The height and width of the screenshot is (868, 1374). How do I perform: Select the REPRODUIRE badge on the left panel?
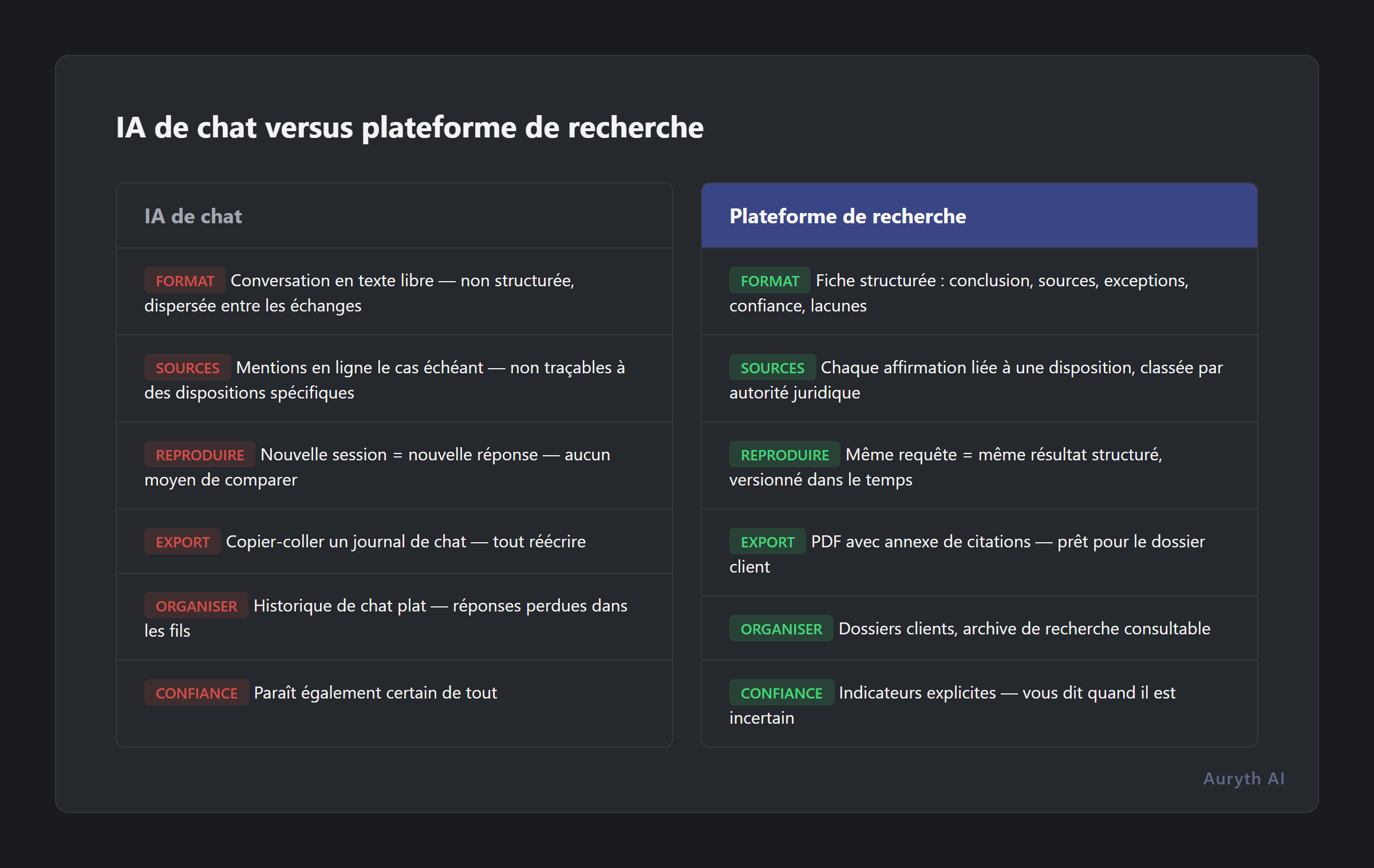200,455
